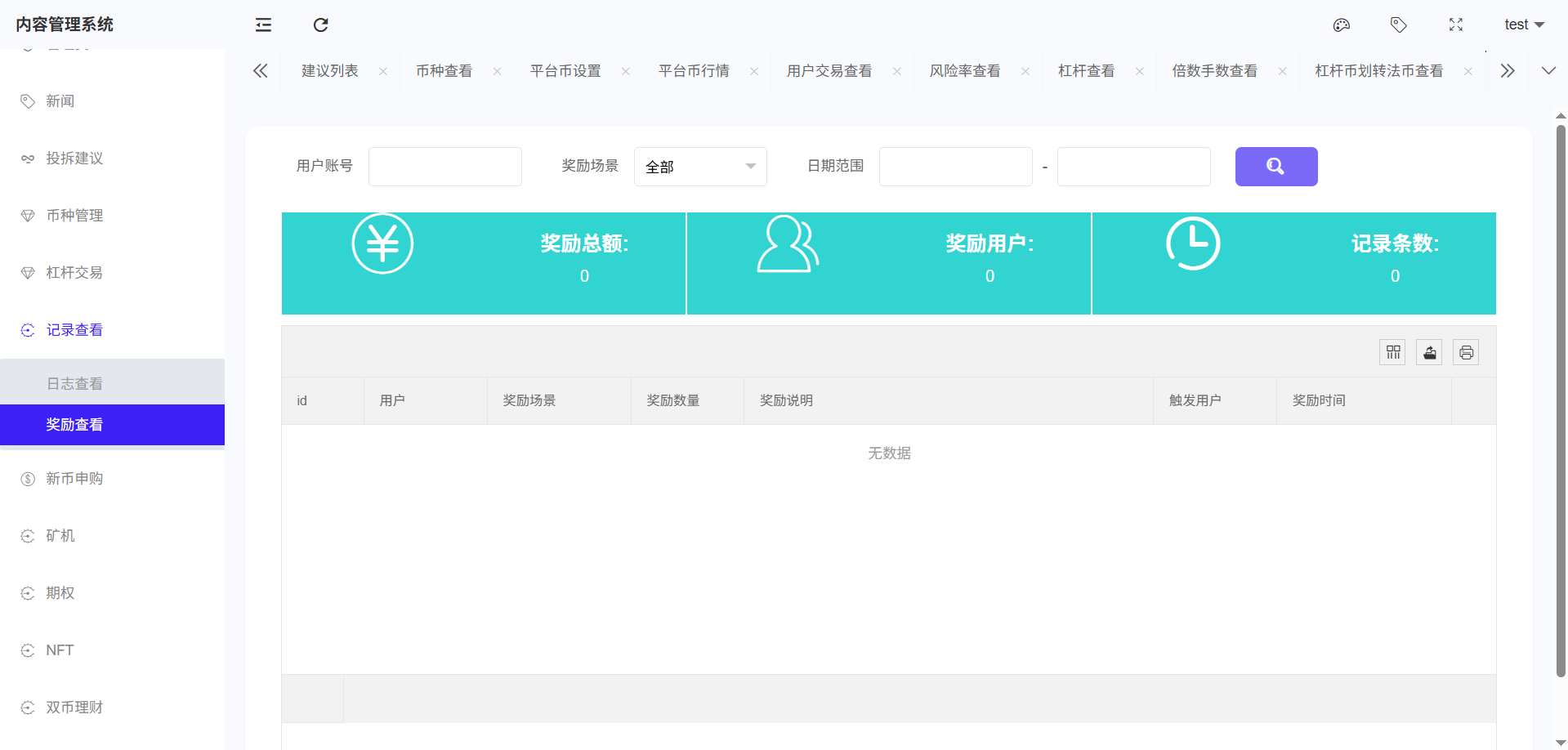Print the table using the printer icon
Screen dimensions: 1568x750
(1466, 352)
